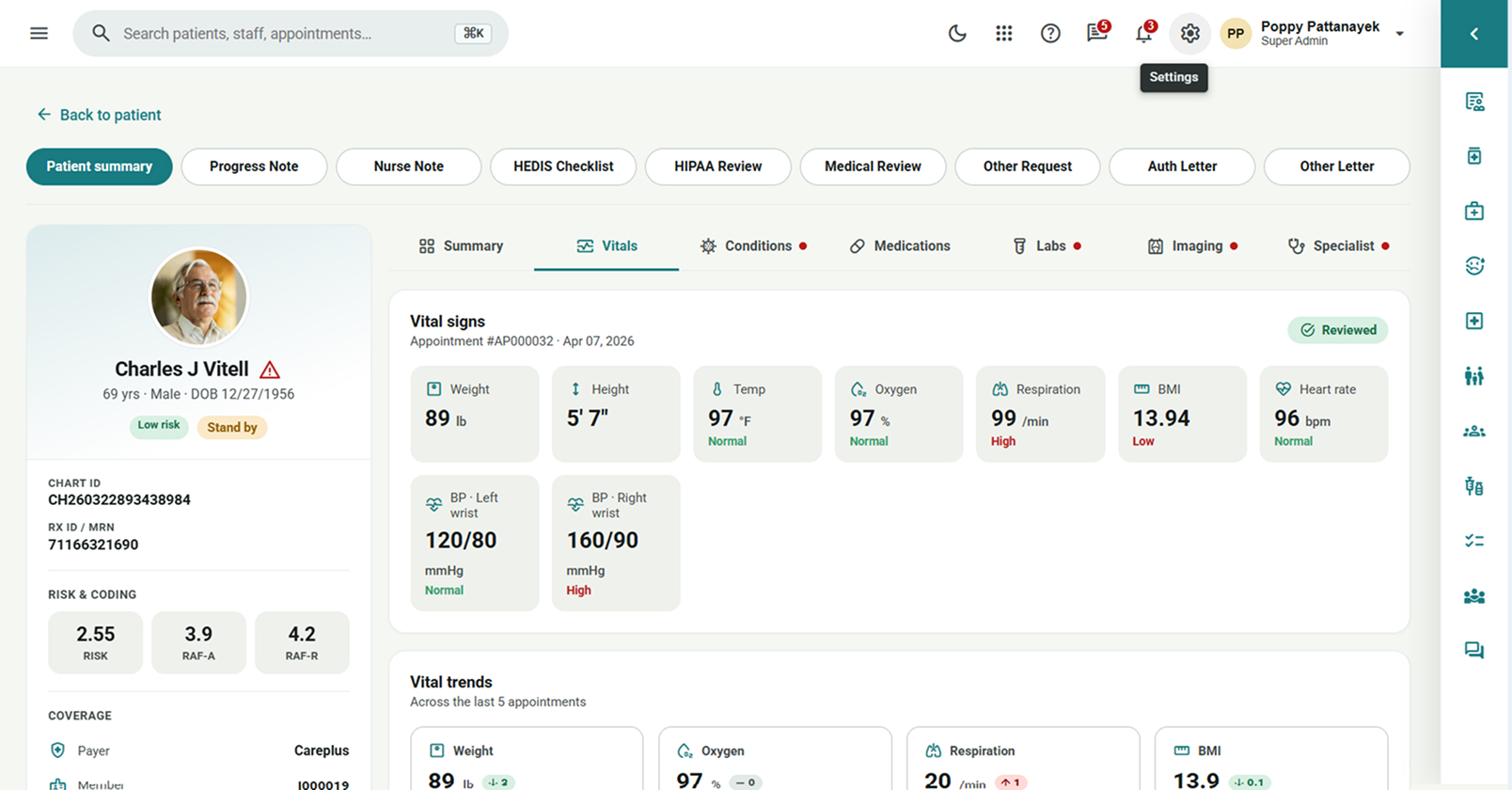Image resolution: width=1512 pixels, height=790 pixels.
Task: Open the Auth Letter section
Action: (x=1182, y=166)
